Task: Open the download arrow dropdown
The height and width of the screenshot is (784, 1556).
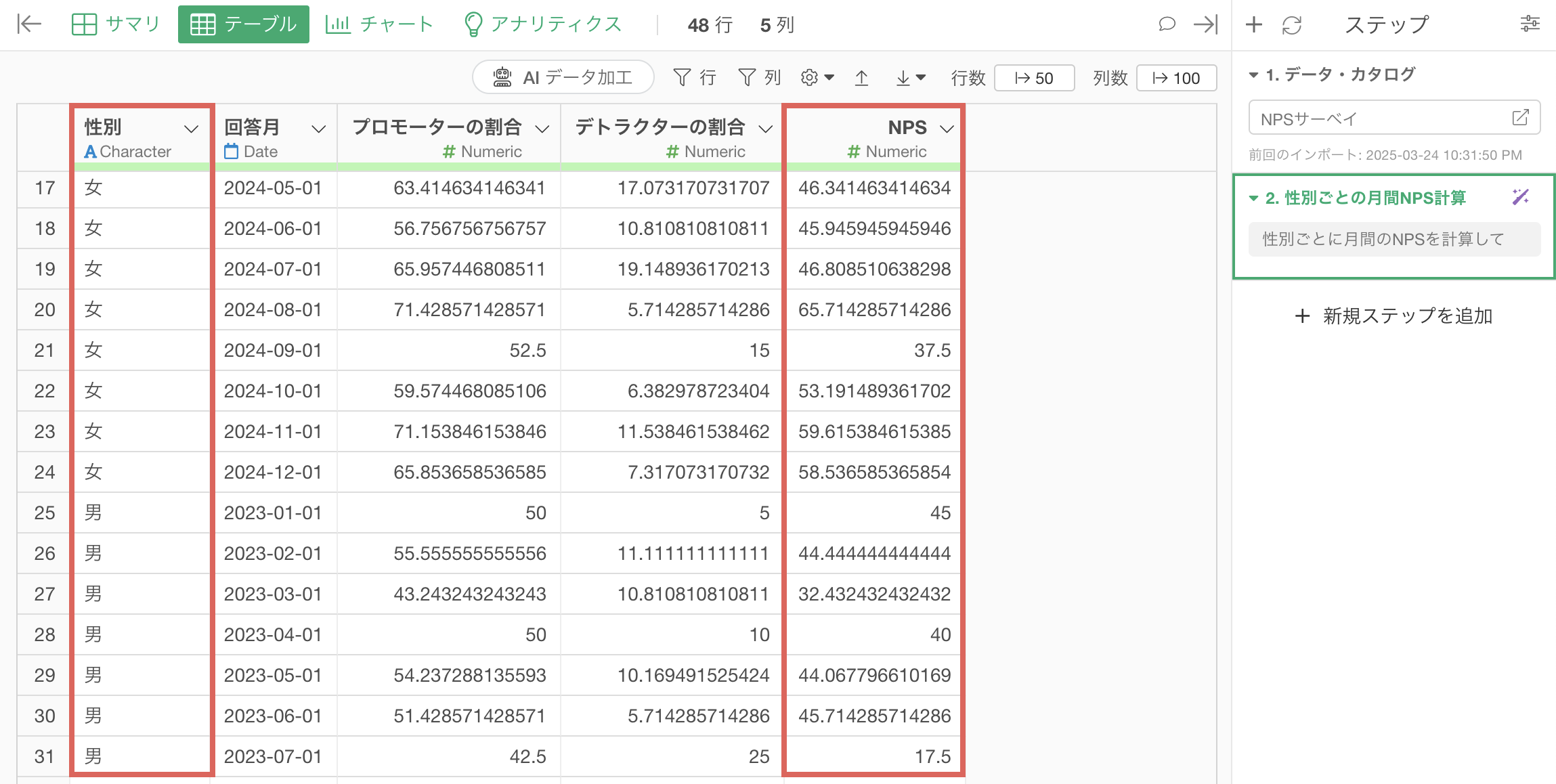Action: pos(911,78)
